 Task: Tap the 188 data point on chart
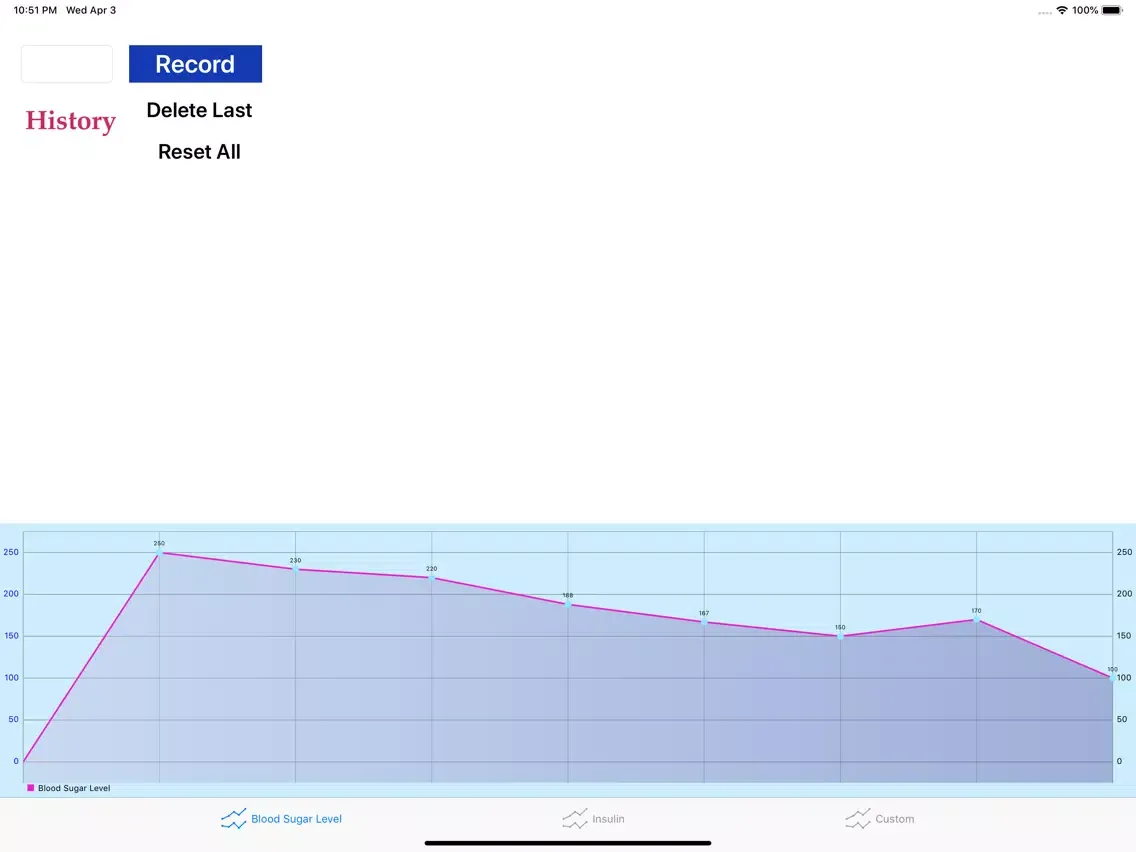[568, 604]
